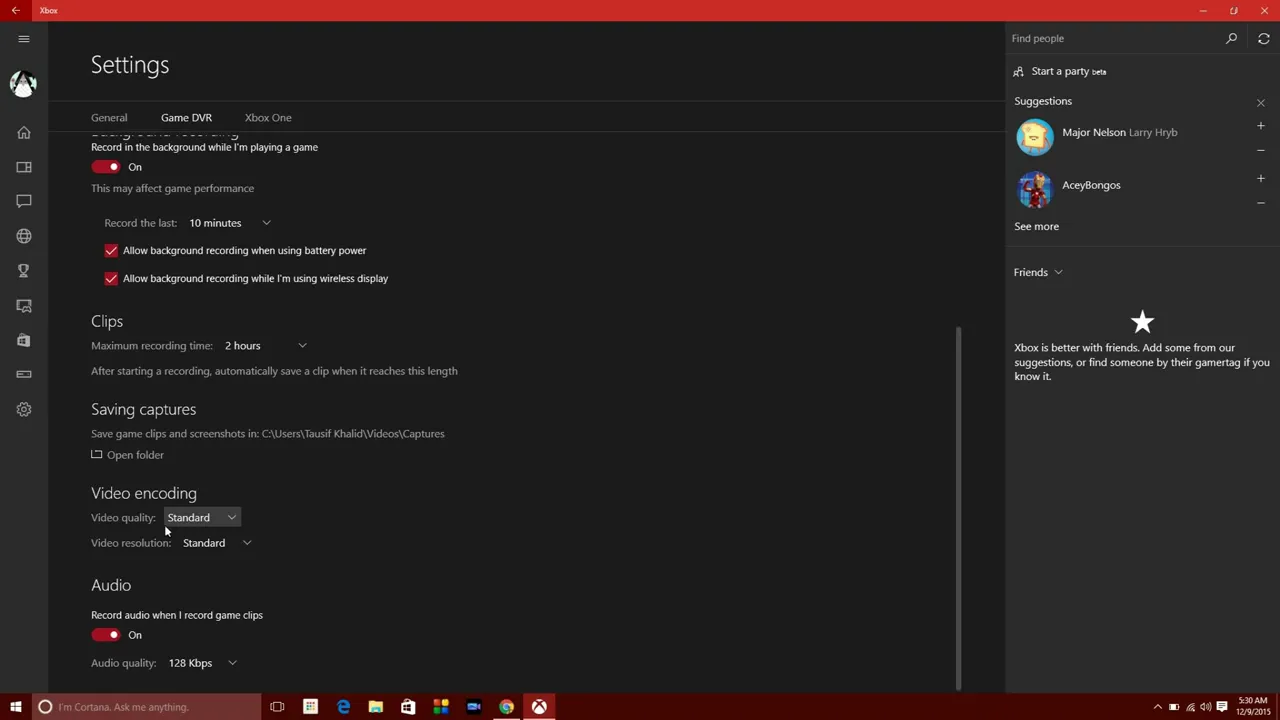Remove AceyBongos suggestion
Screen dimensions: 1280x720
1261,203
